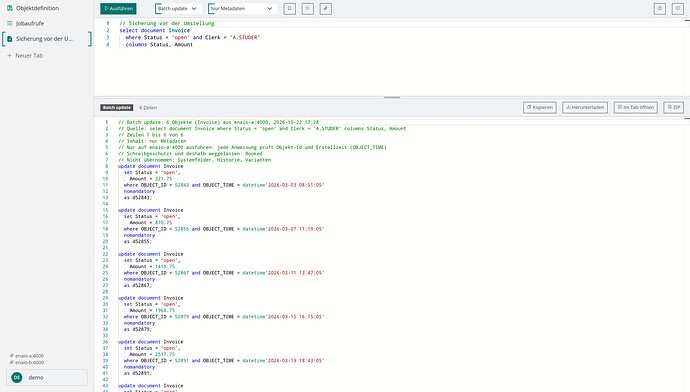The width and height of the screenshot is (690, 392).
Task: Click result comment '// Zeilen 1 bis 6 von 6'
Action: 150,135
